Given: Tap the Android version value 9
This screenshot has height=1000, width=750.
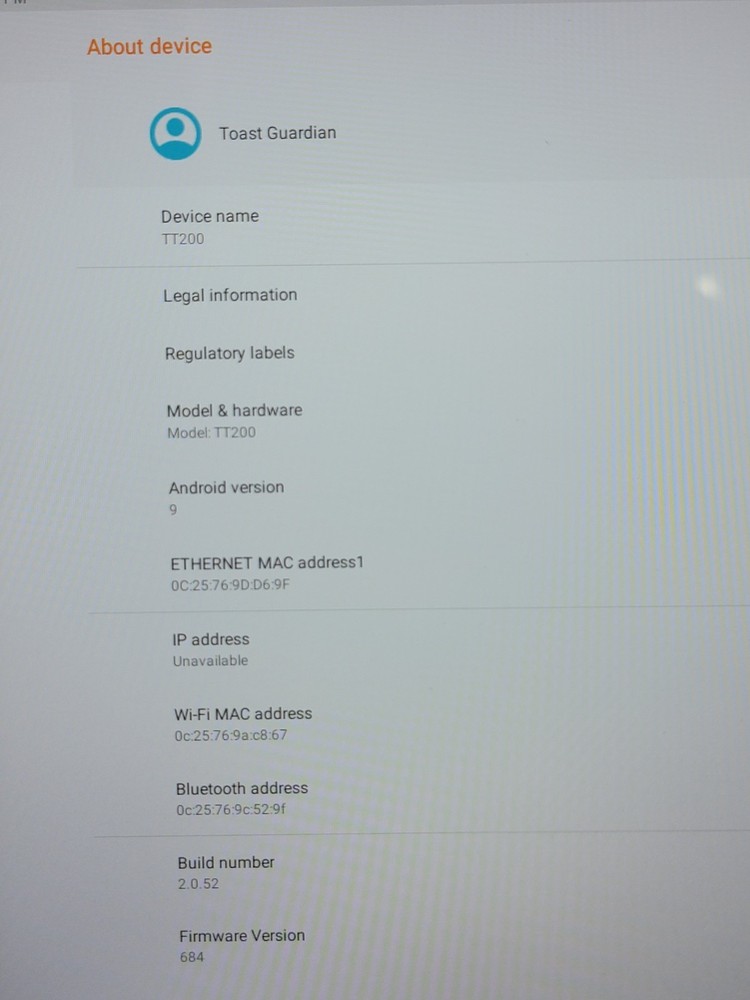Looking at the screenshot, I should pyautogui.click(x=174, y=510).
